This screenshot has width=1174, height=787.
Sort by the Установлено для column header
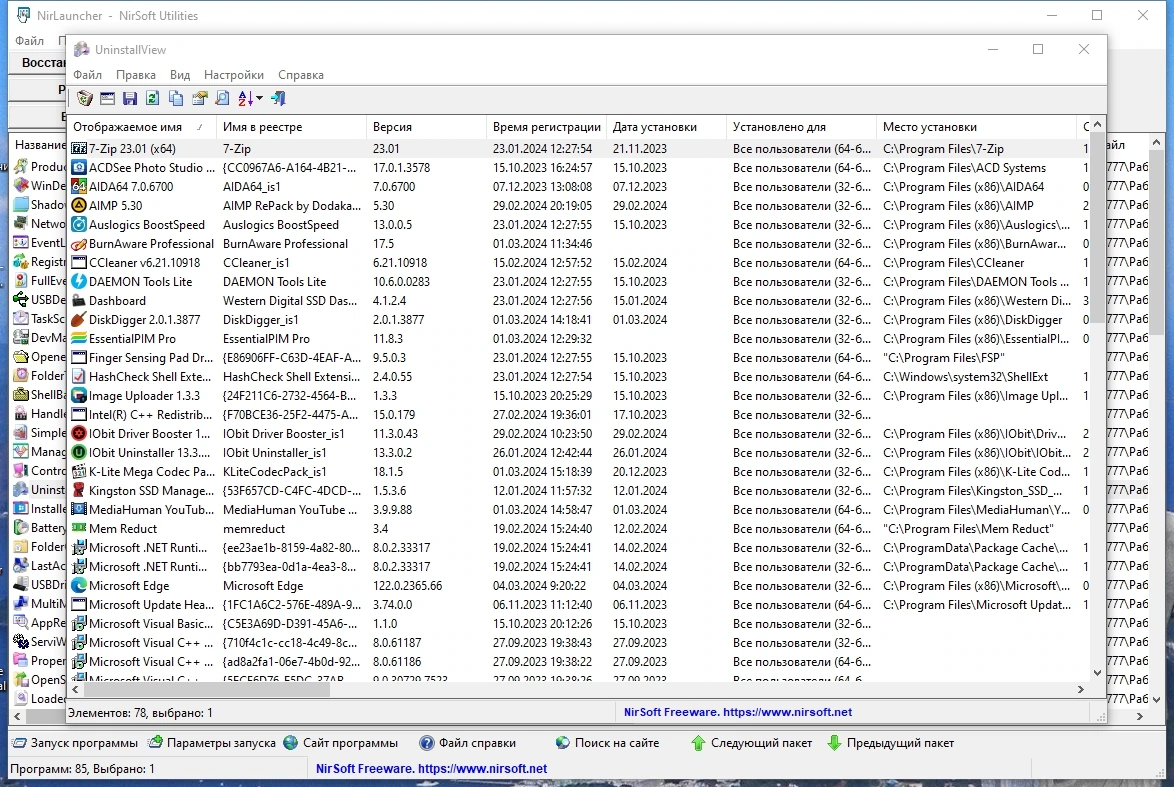coord(800,127)
